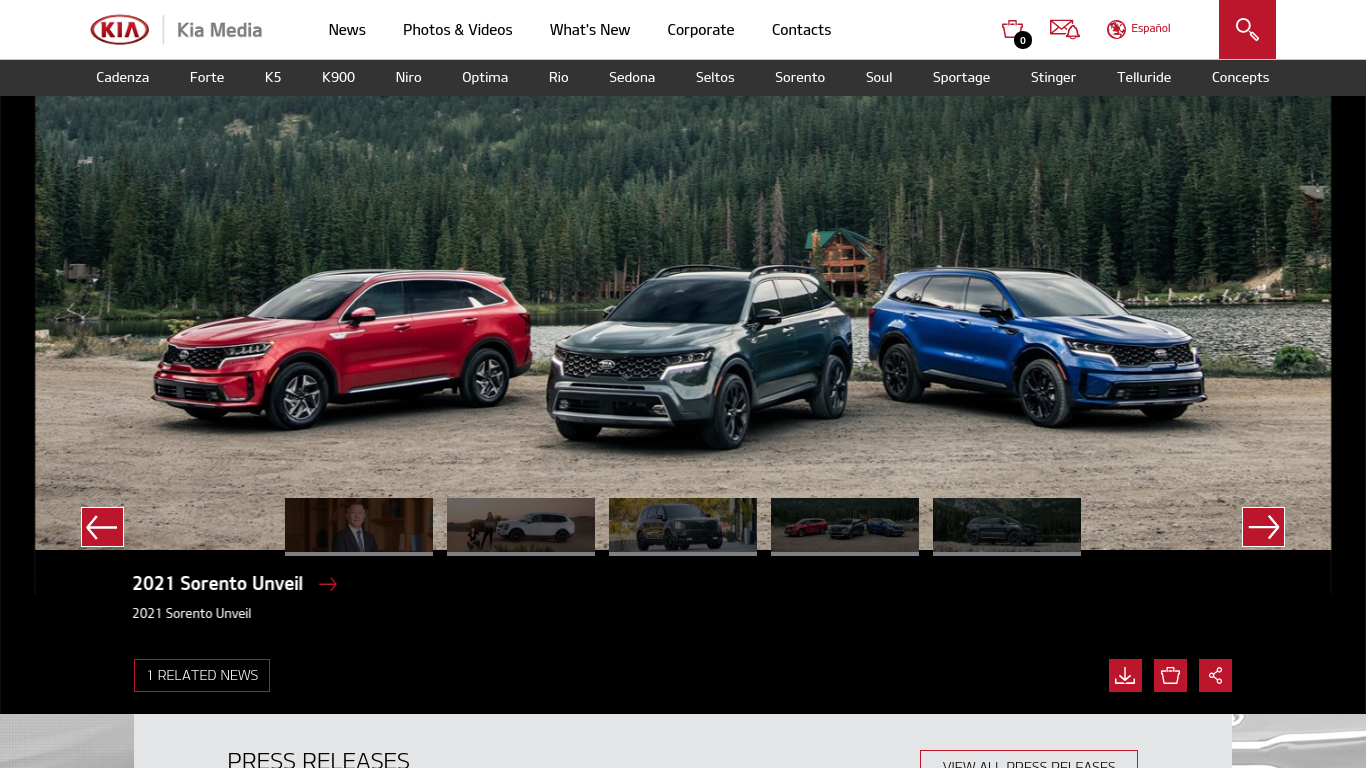Select Sportage in model bar
The image size is (1366, 768).
coord(961,77)
